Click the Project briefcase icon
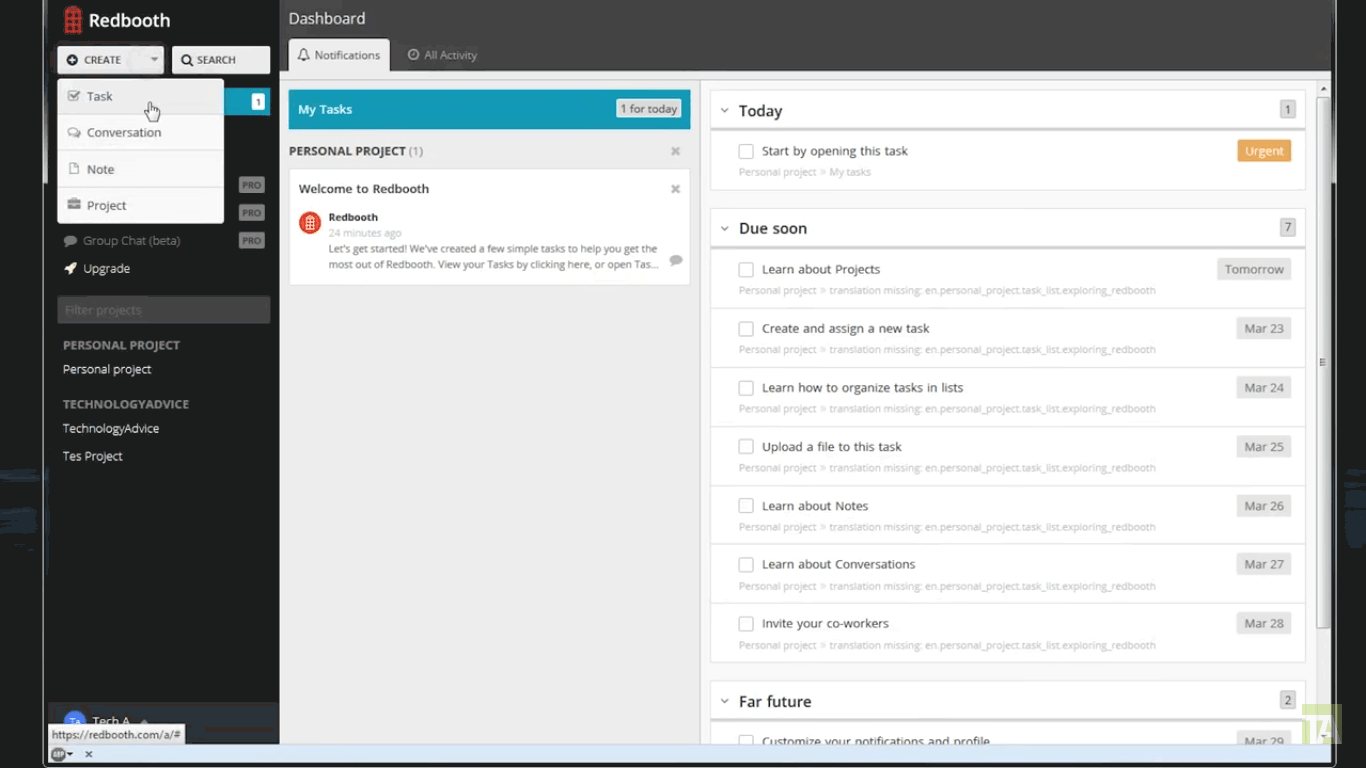The height and width of the screenshot is (768, 1366). coord(74,204)
